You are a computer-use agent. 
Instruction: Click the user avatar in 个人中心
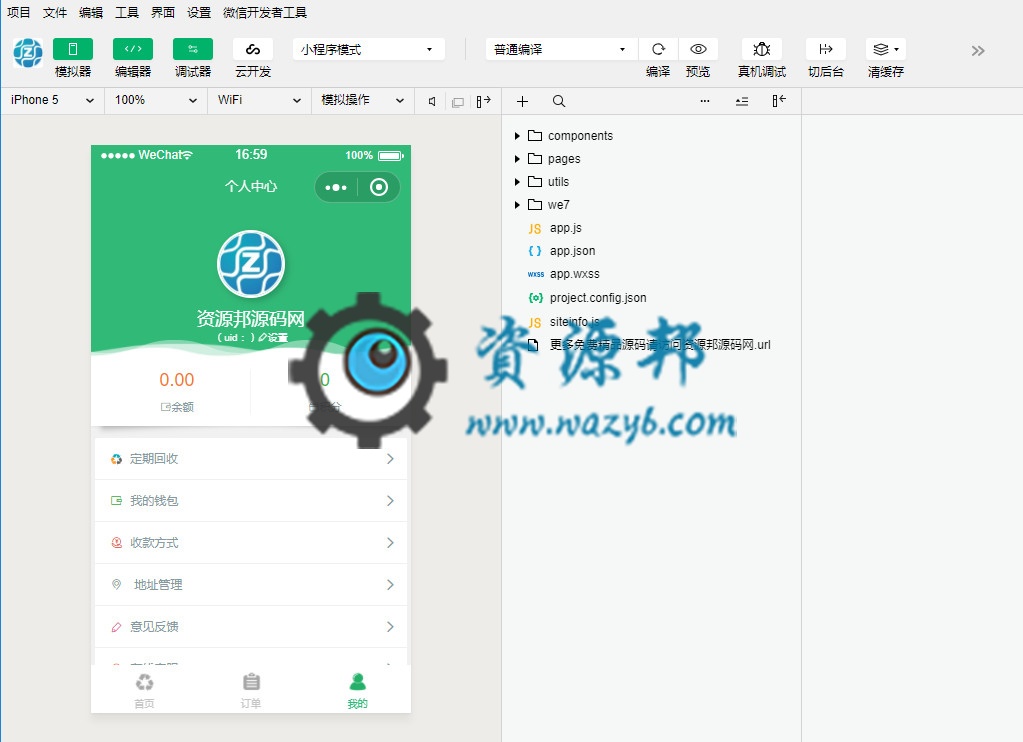pos(251,264)
